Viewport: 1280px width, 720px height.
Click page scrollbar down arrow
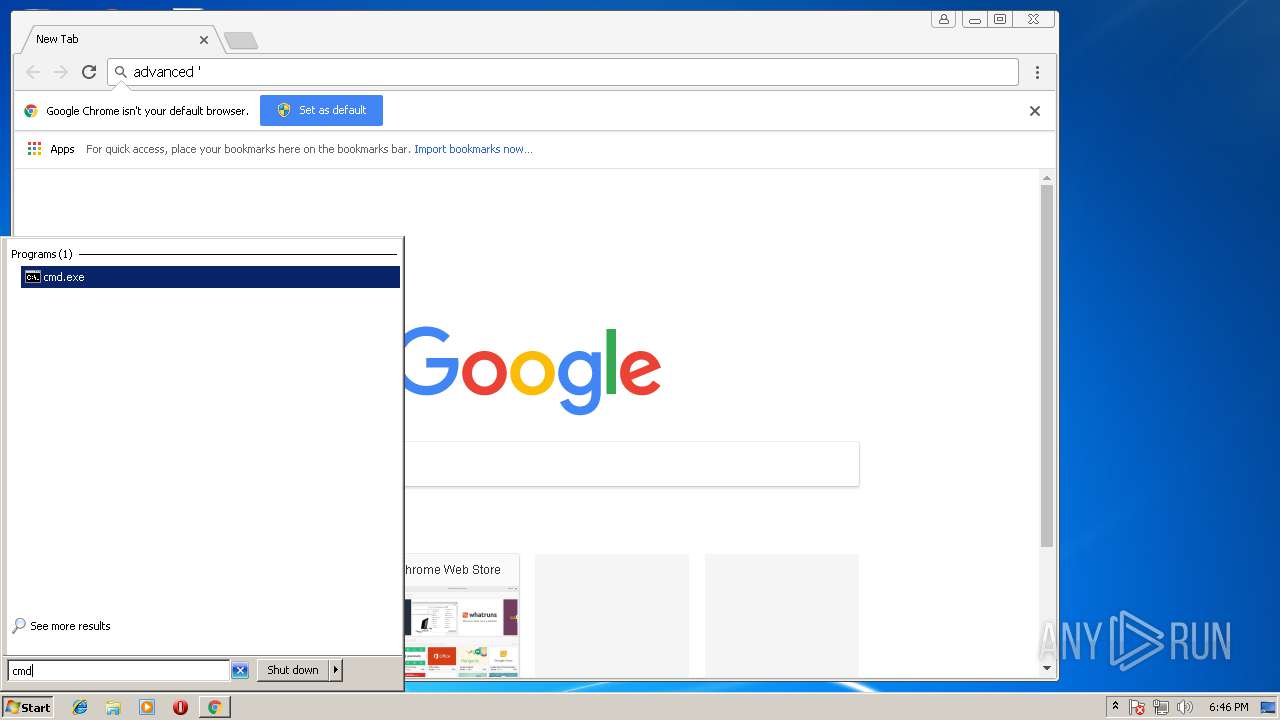coord(1047,668)
